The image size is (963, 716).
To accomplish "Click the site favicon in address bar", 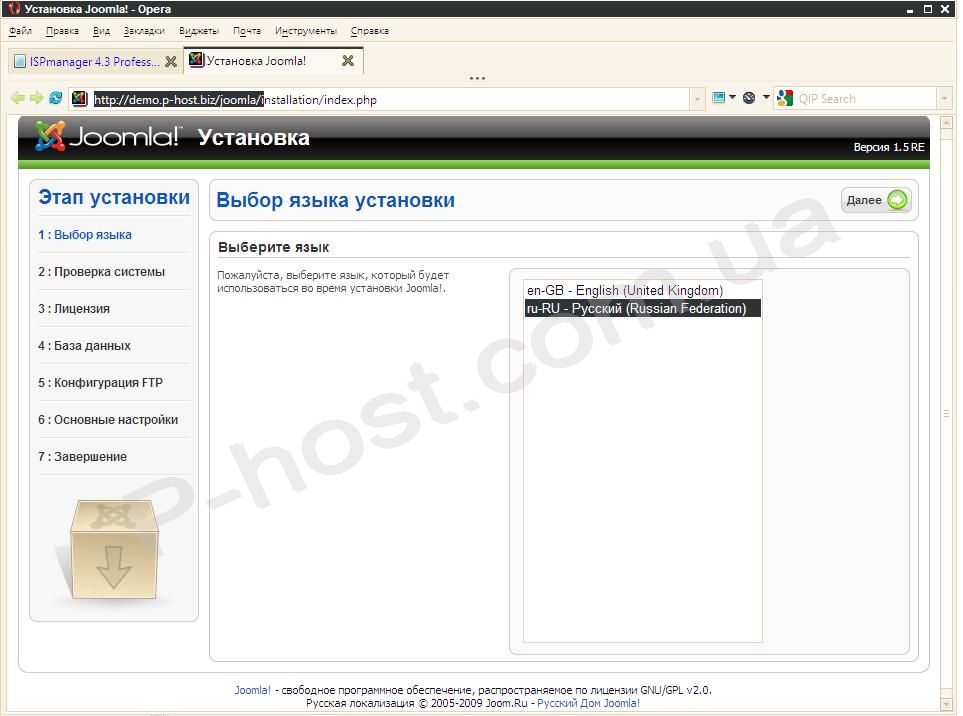I will pyautogui.click(x=80, y=98).
